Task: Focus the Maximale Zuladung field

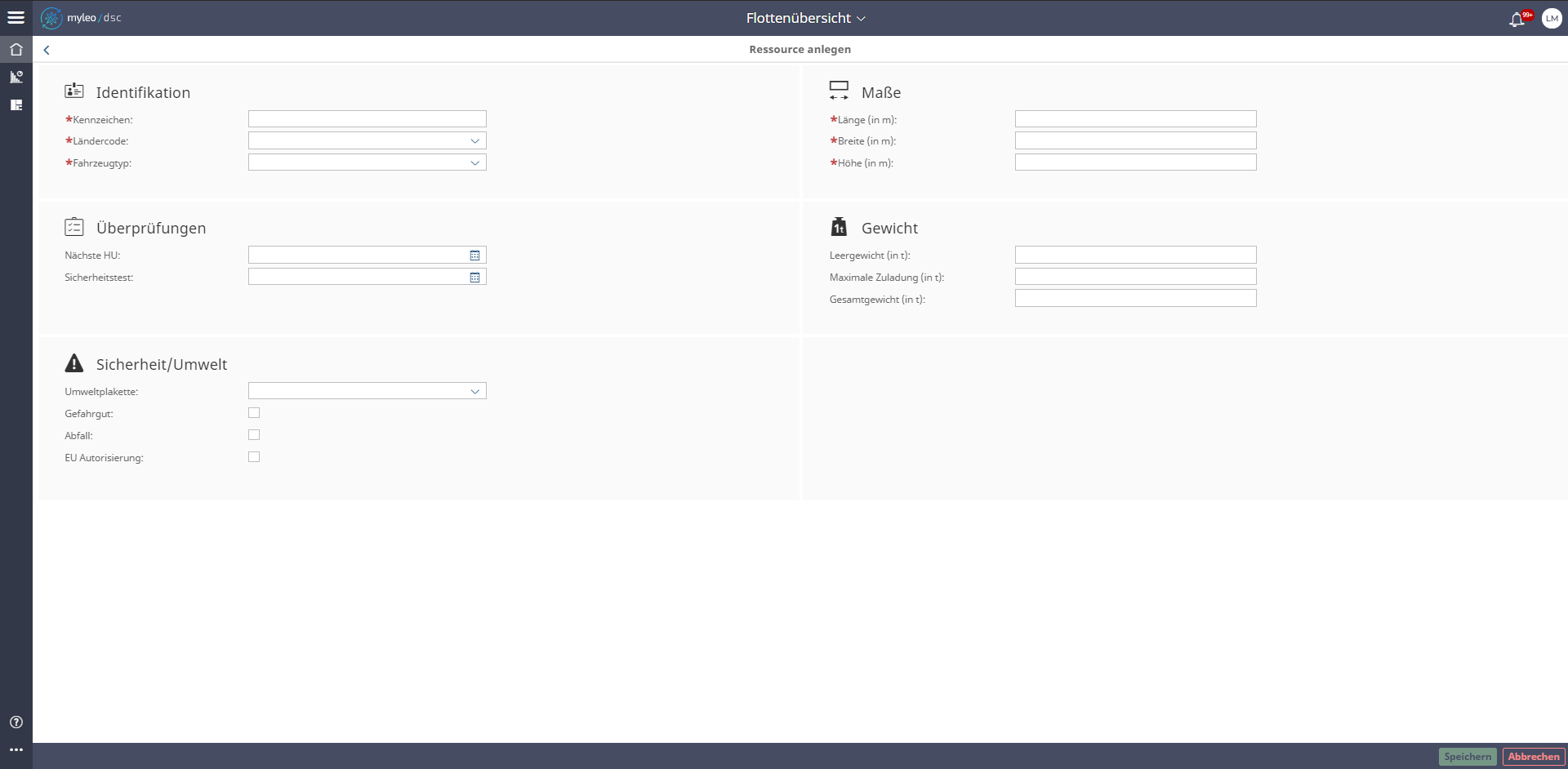Action: [x=1135, y=277]
